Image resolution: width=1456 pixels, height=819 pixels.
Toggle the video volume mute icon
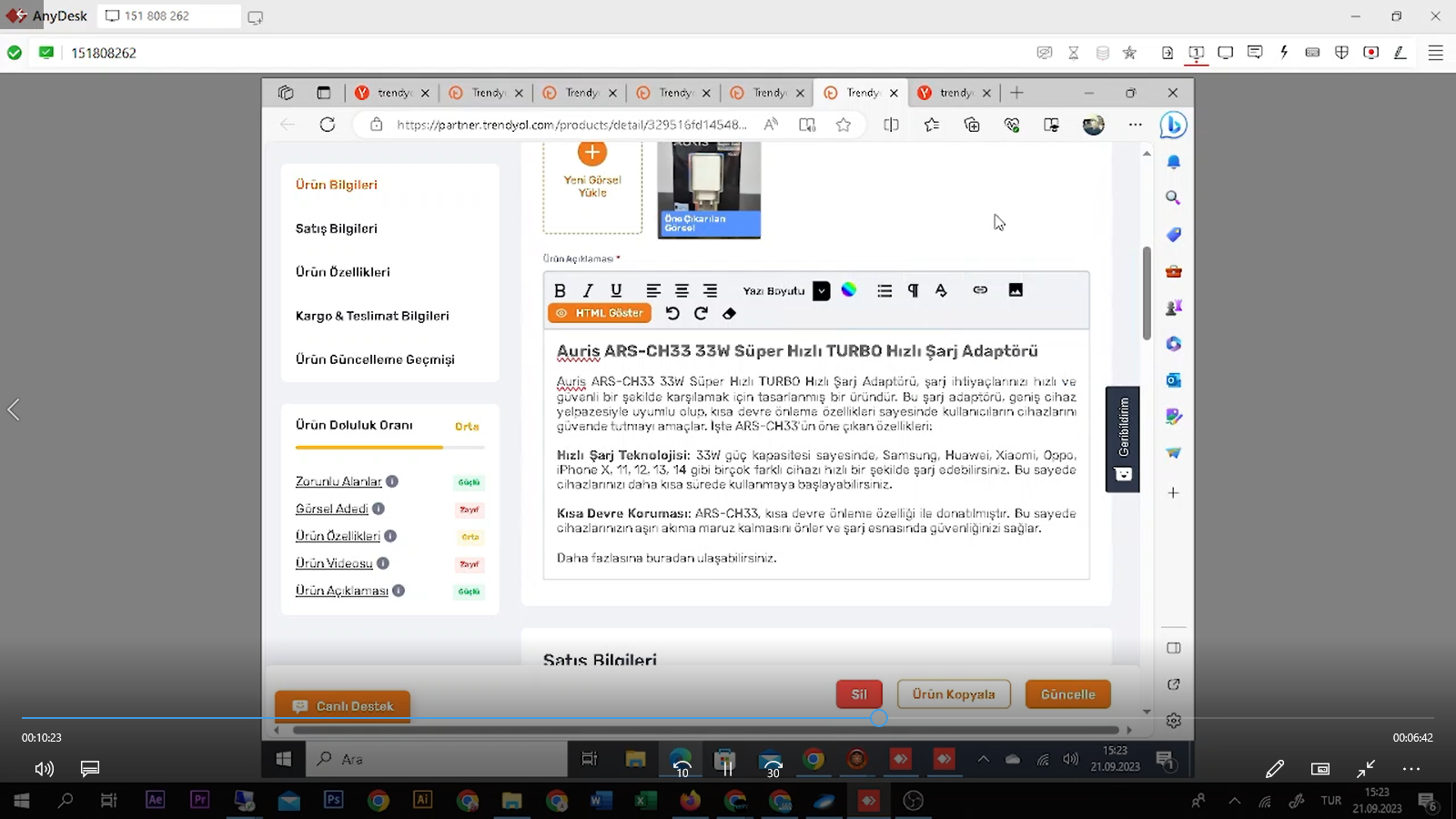click(x=44, y=769)
